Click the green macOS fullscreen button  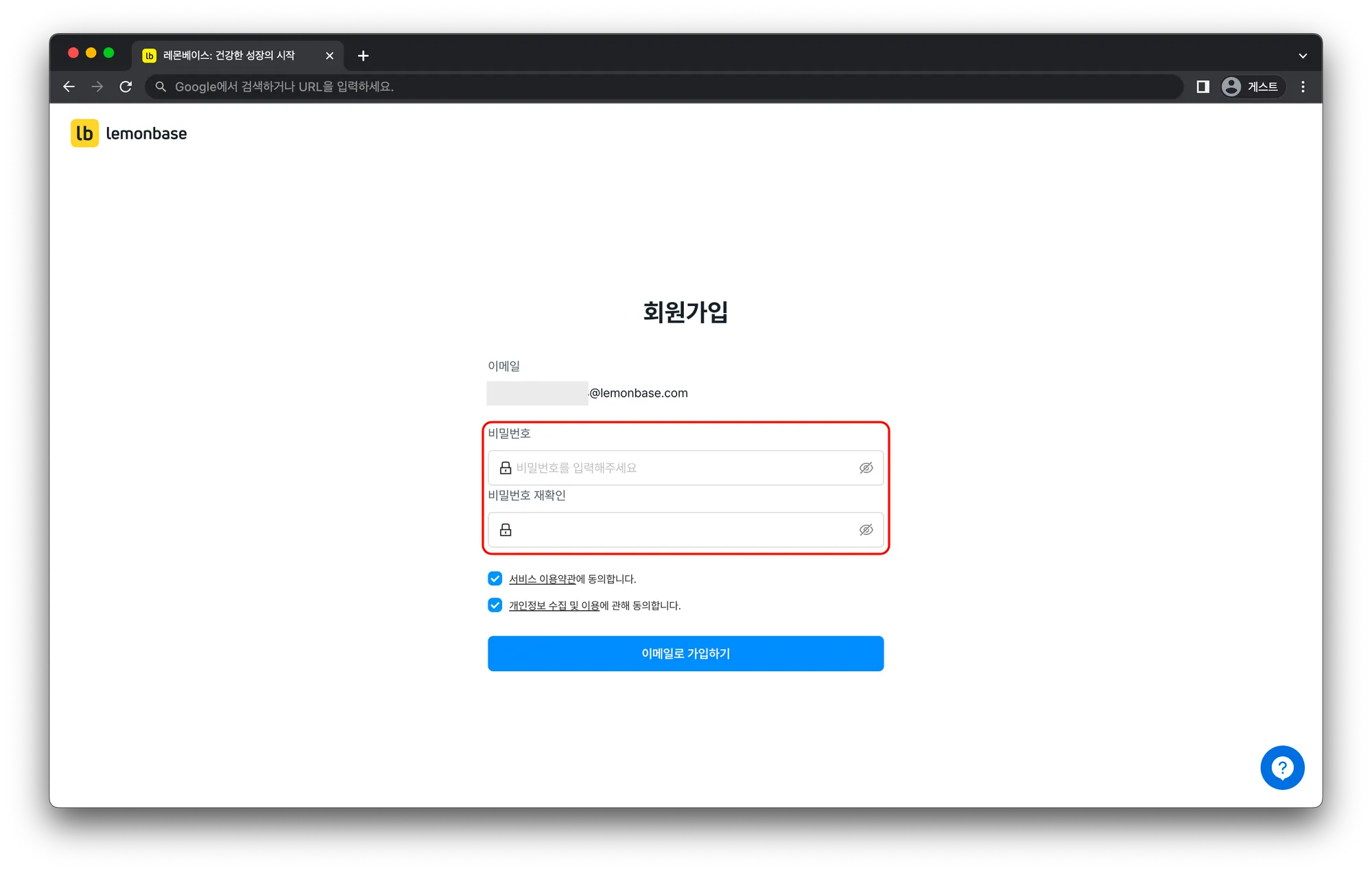click(x=108, y=53)
